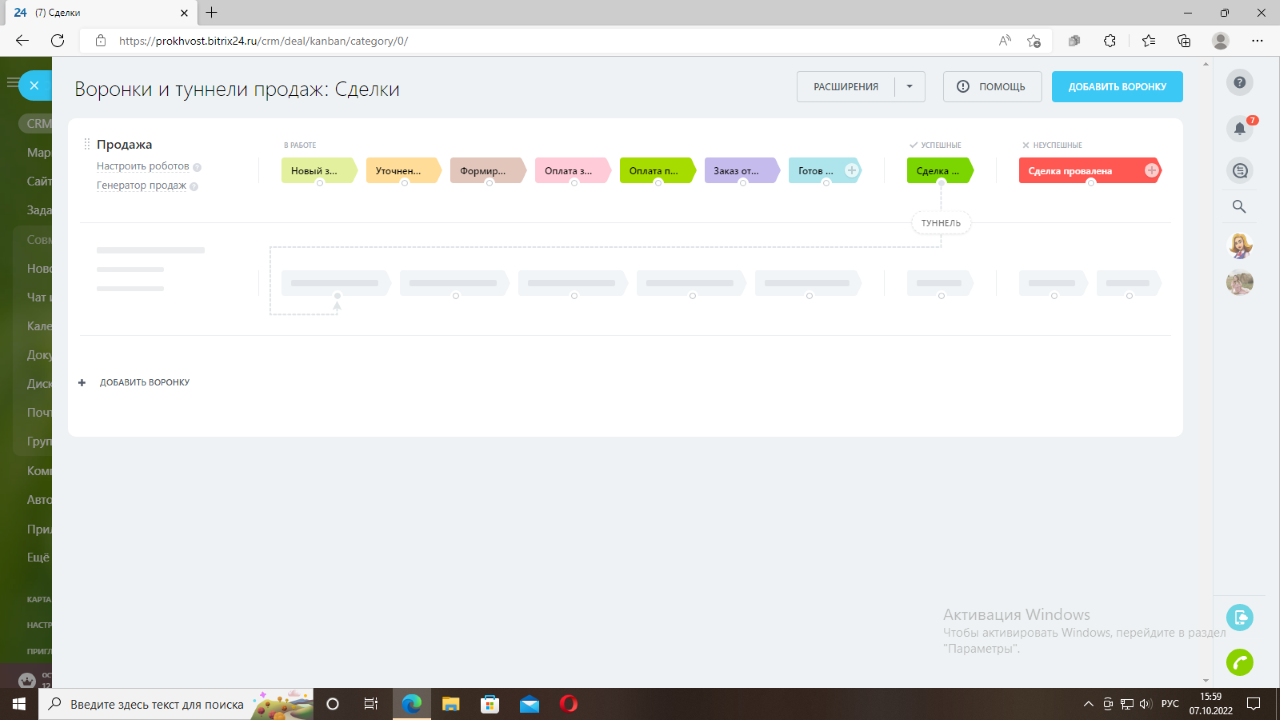Click the blue Добавить воронку button
The width and height of the screenshot is (1280, 720).
[x=1117, y=87]
